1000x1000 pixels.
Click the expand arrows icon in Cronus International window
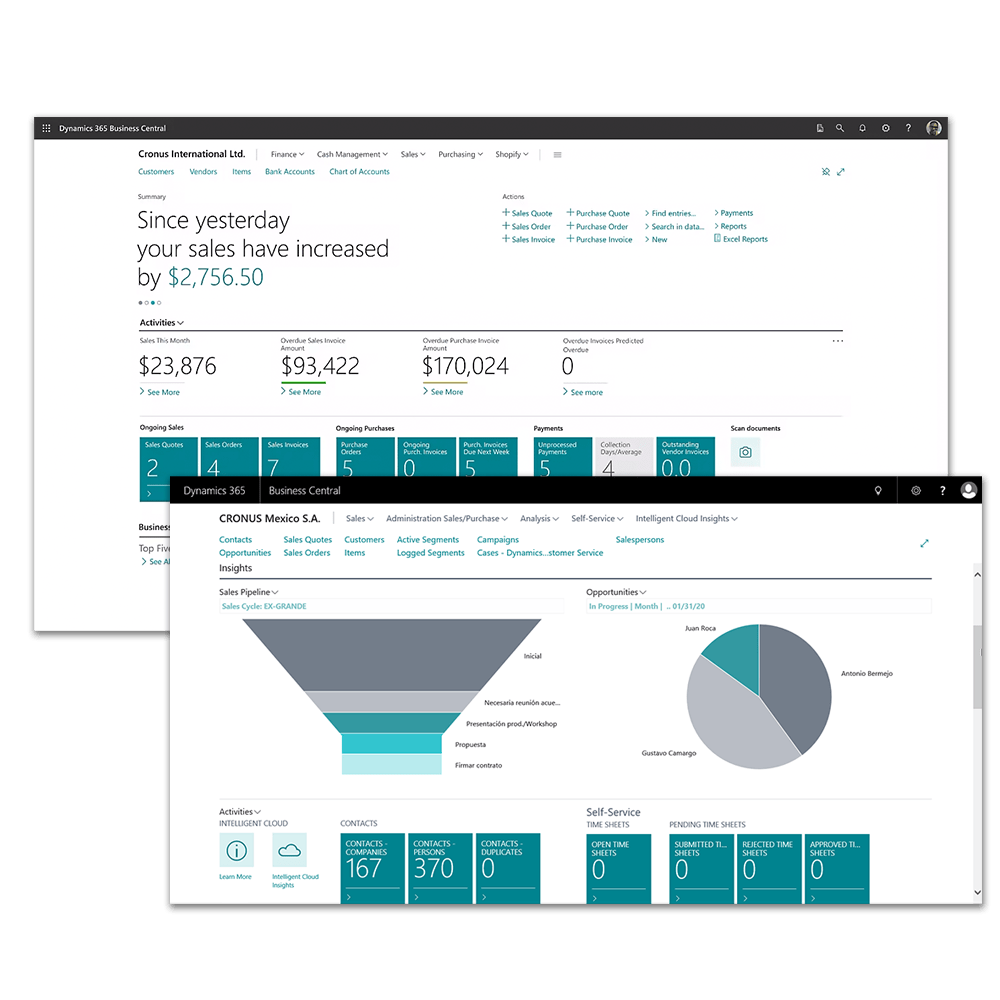pyautogui.click(x=841, y=172)
